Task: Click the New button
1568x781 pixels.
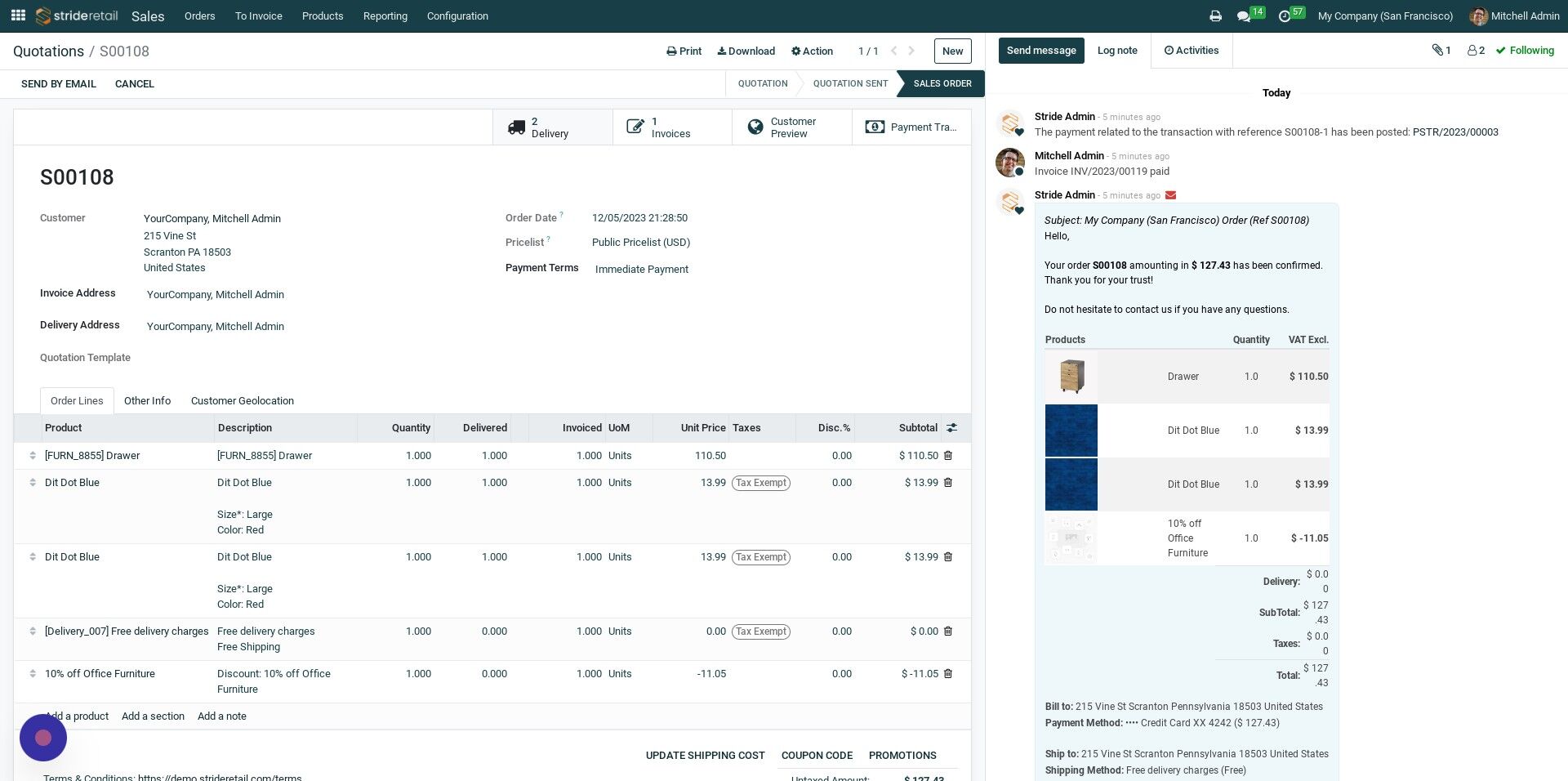Action: tap(953, 51)
